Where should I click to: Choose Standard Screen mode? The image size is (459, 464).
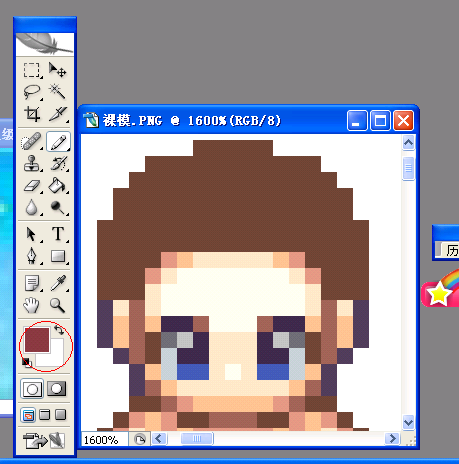(28, 415)
